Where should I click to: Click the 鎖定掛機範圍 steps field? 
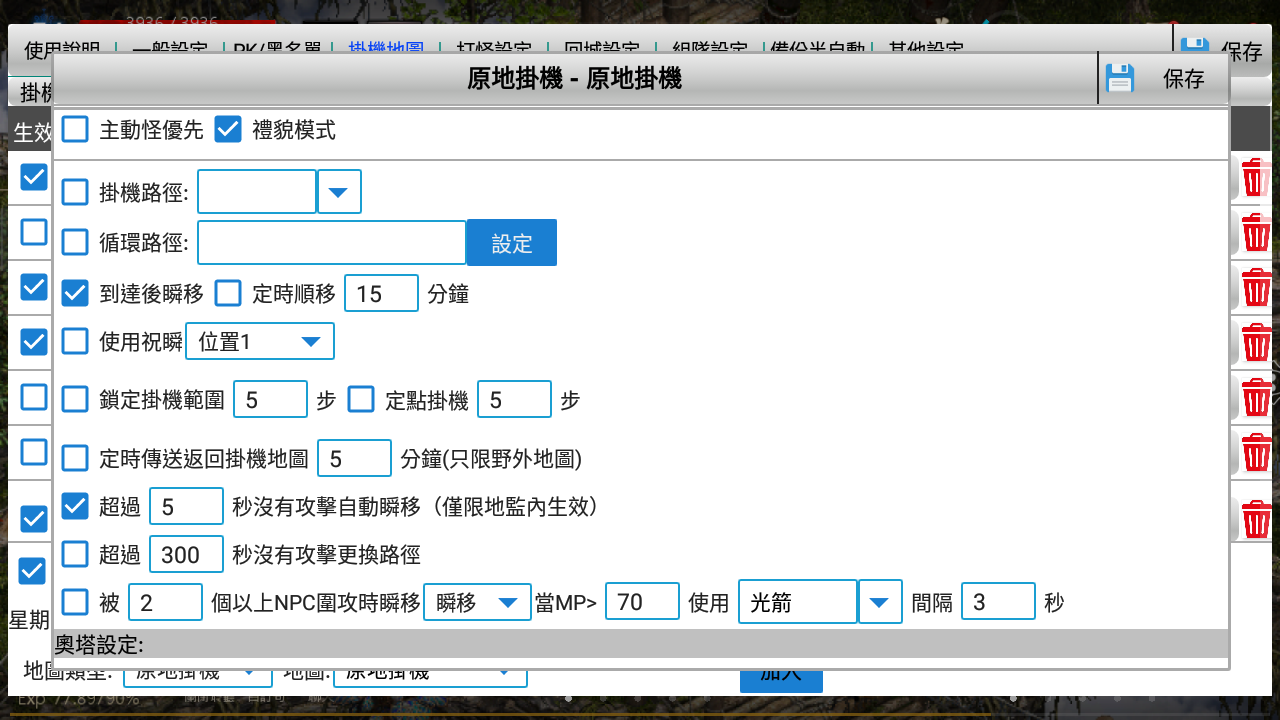pos(270,399)
